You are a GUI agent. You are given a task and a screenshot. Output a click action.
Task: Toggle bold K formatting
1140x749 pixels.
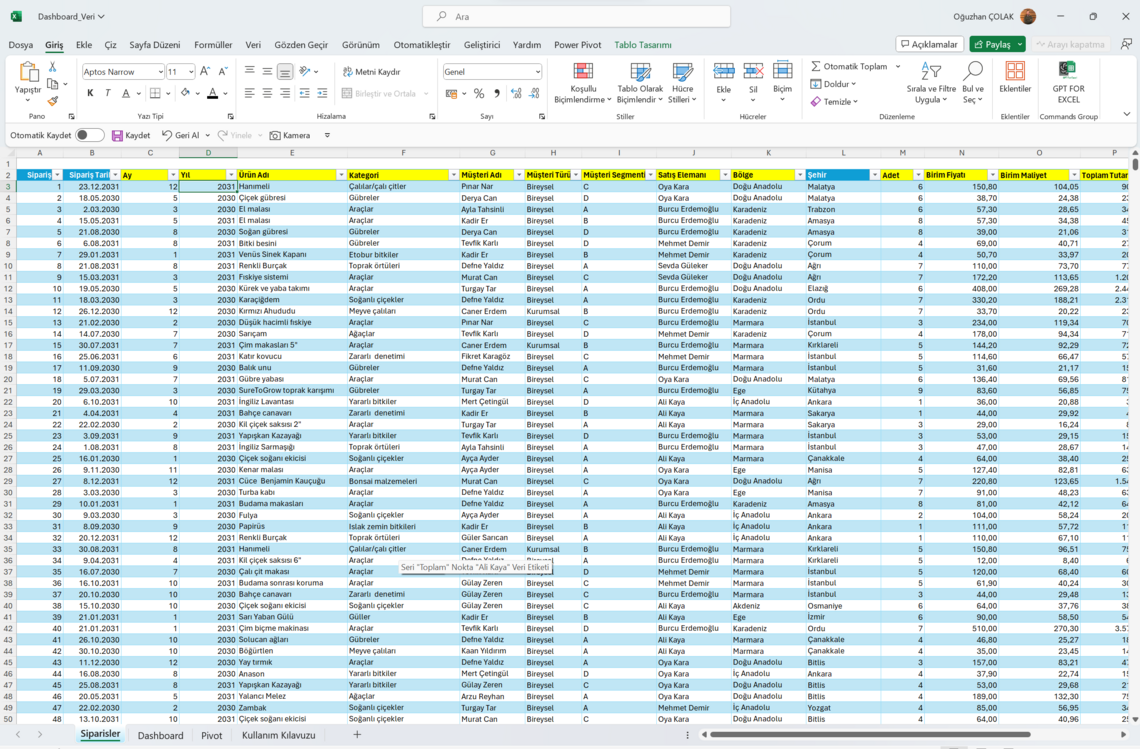pos(90,93)
